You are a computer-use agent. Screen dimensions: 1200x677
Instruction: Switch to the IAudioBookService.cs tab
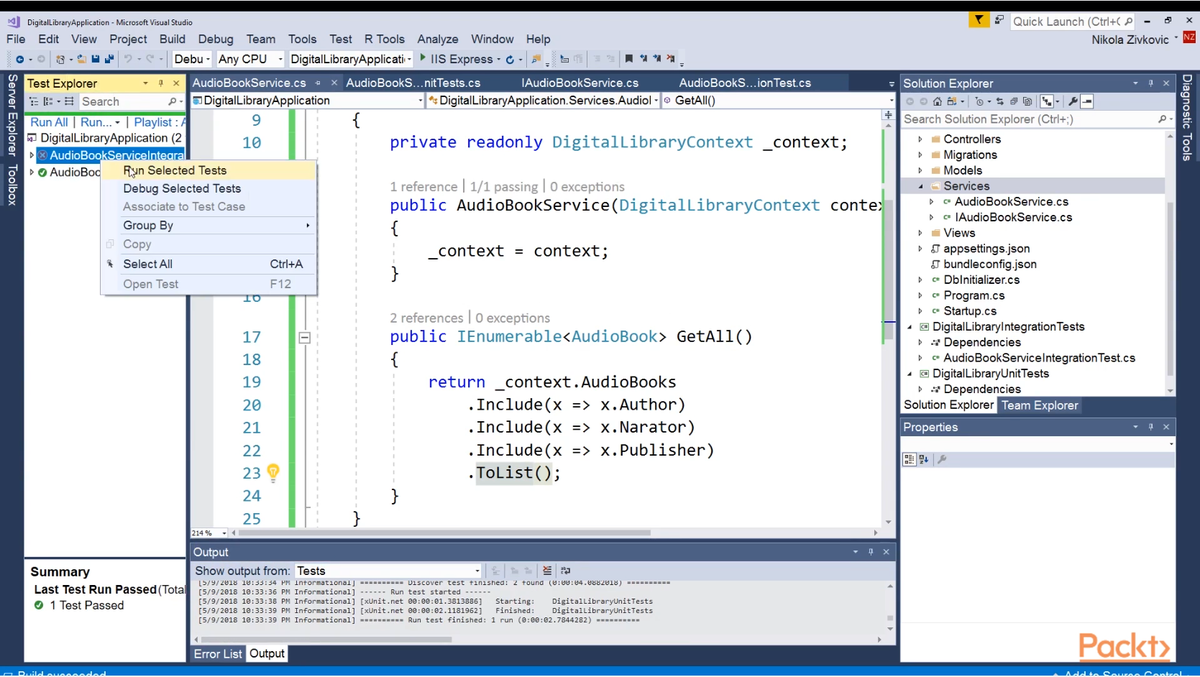coord(579,83)
